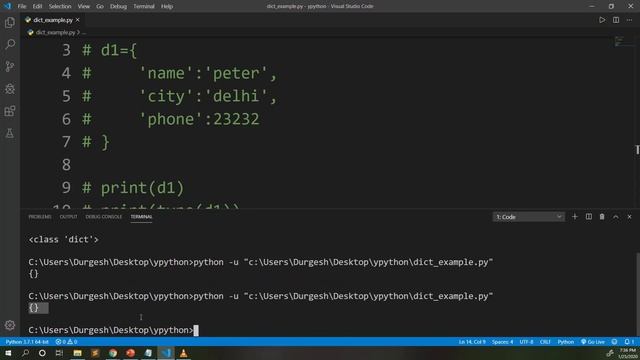Click the highlighted {} terminal output
Screen dimensions: 640x360
coord(38,308)
